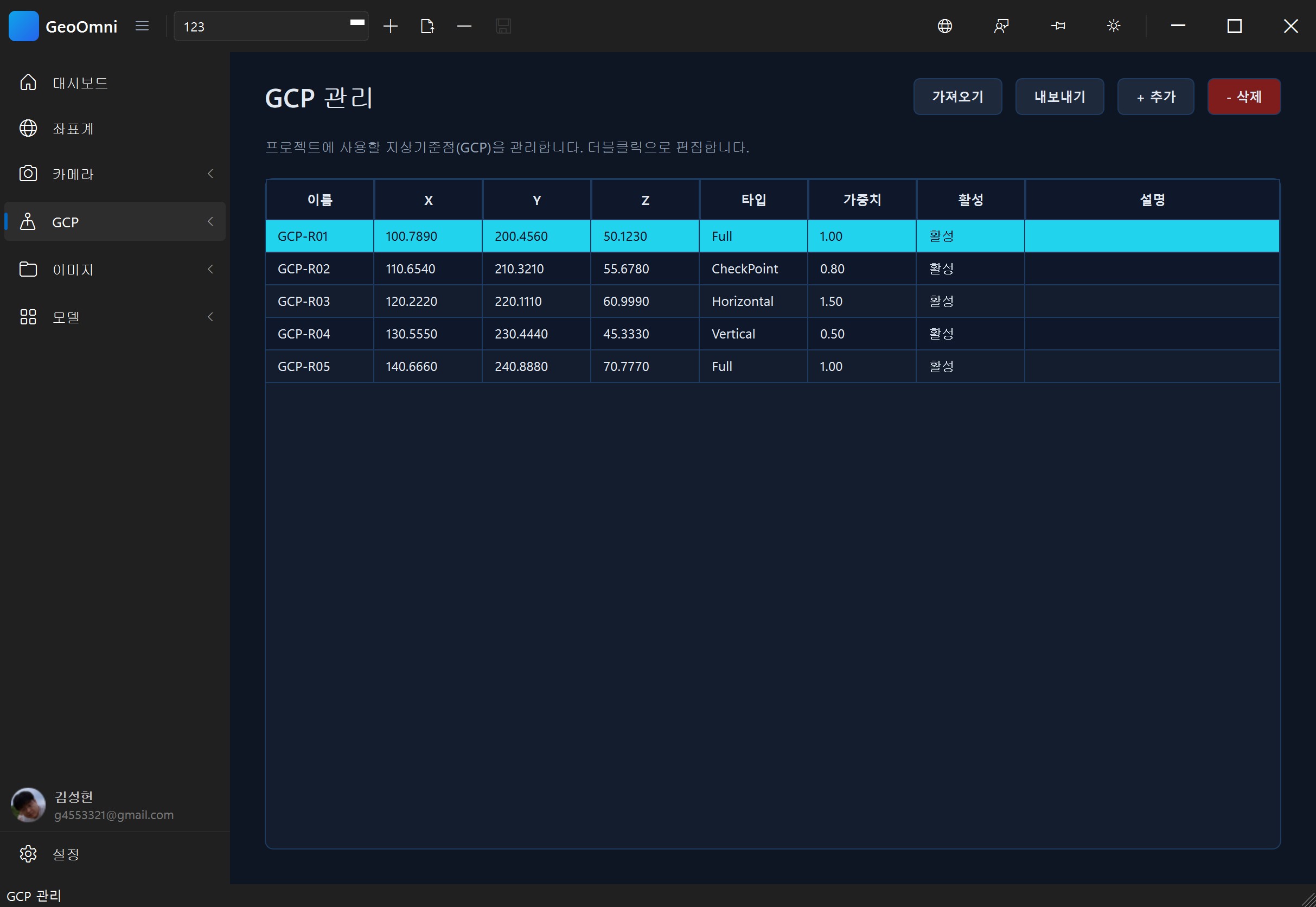The height and width of the screenshot is (907, 1316).
Task: Open the 대시보드 menu item
Action: coord(115,83)
